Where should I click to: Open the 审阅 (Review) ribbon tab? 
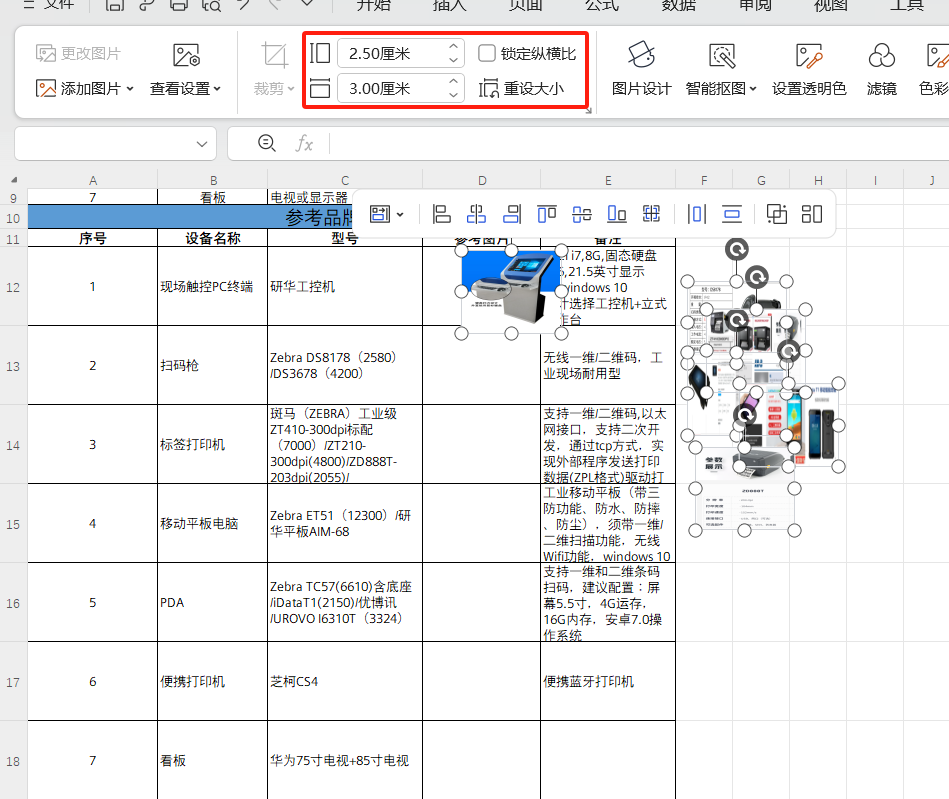click(755, 5)
